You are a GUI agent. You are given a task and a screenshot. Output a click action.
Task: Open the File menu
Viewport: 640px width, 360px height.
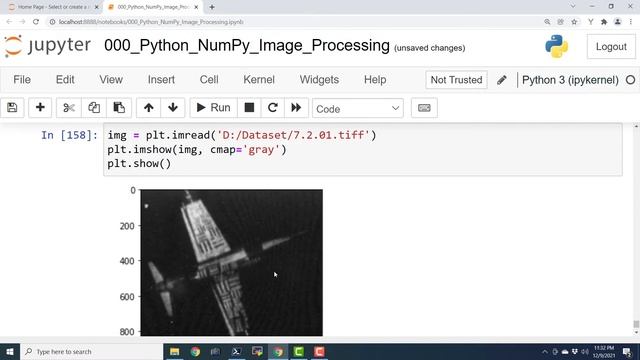click(x=22, y=80)
